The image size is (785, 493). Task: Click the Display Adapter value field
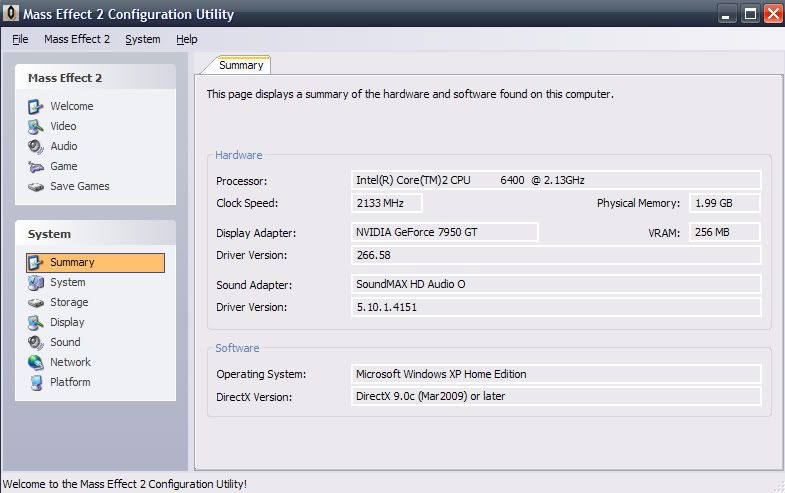tap(445, 232)
